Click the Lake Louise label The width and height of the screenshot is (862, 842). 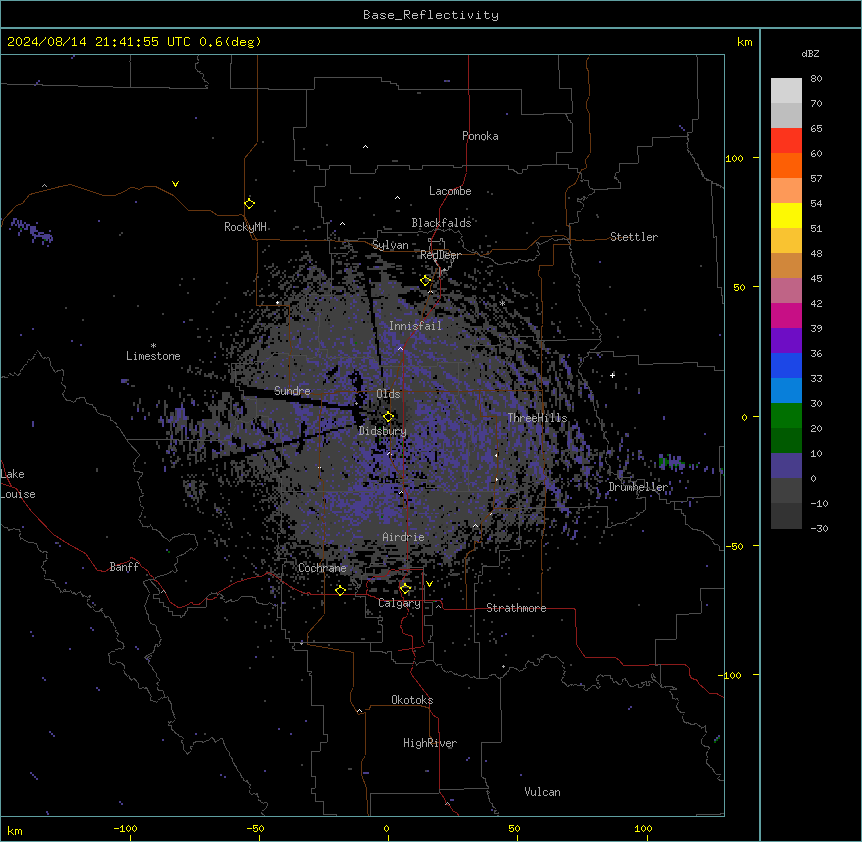[x=18, y=484]
